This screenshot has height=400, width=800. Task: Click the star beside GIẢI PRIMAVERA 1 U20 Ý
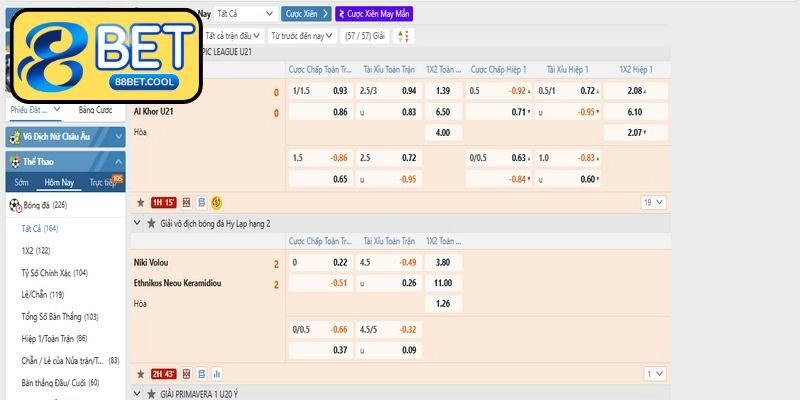[x=151, y=394]
